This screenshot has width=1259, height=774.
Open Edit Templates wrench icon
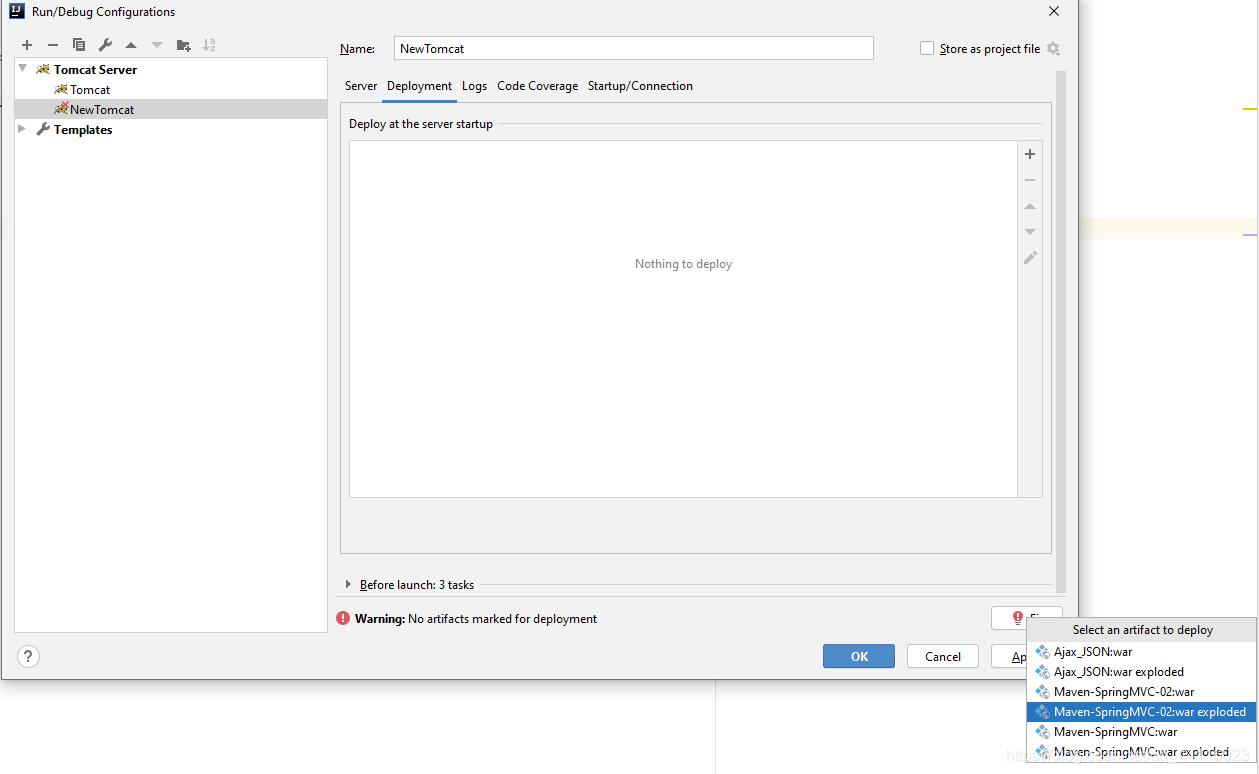tap(105, 45)
